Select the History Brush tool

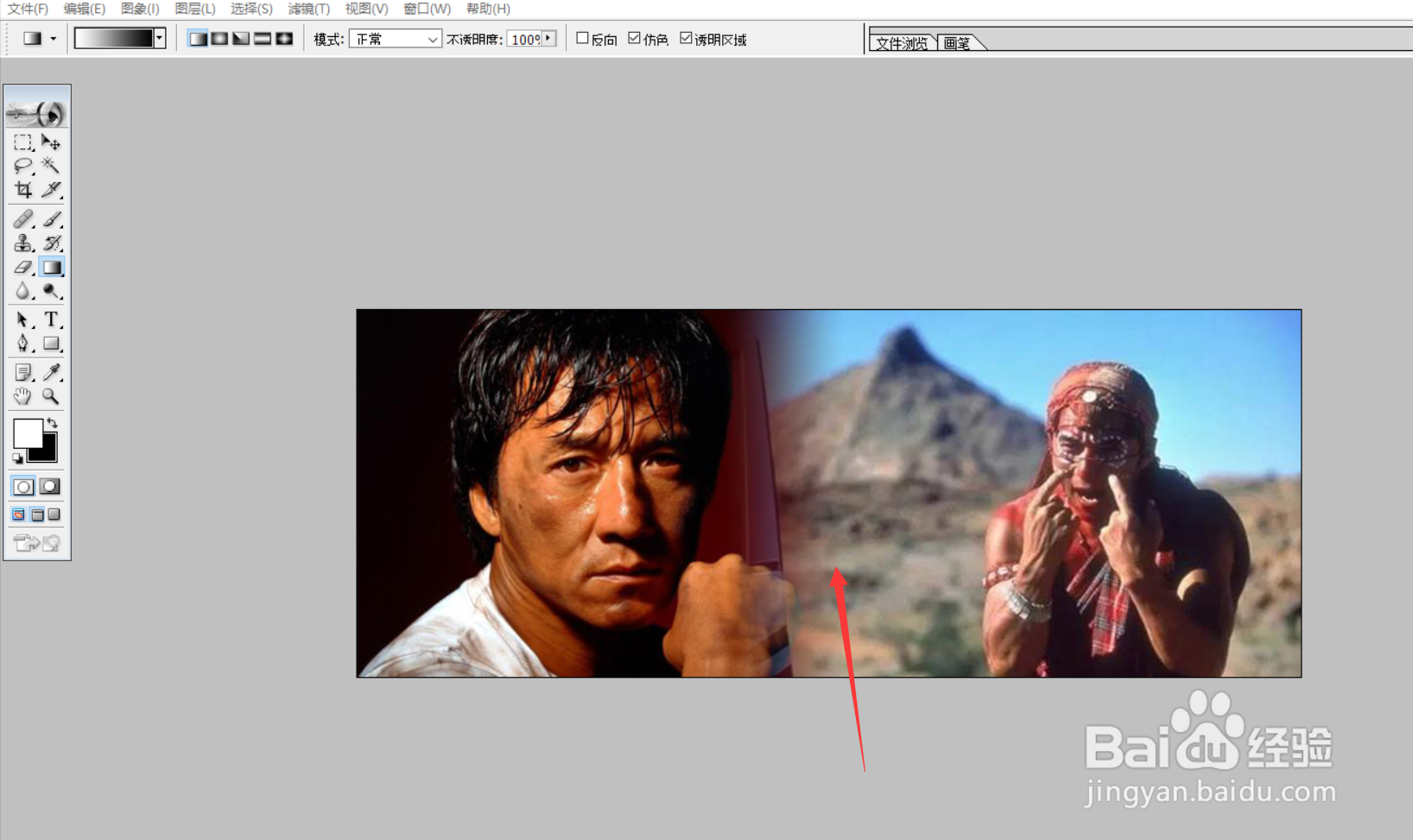point(51,243)
